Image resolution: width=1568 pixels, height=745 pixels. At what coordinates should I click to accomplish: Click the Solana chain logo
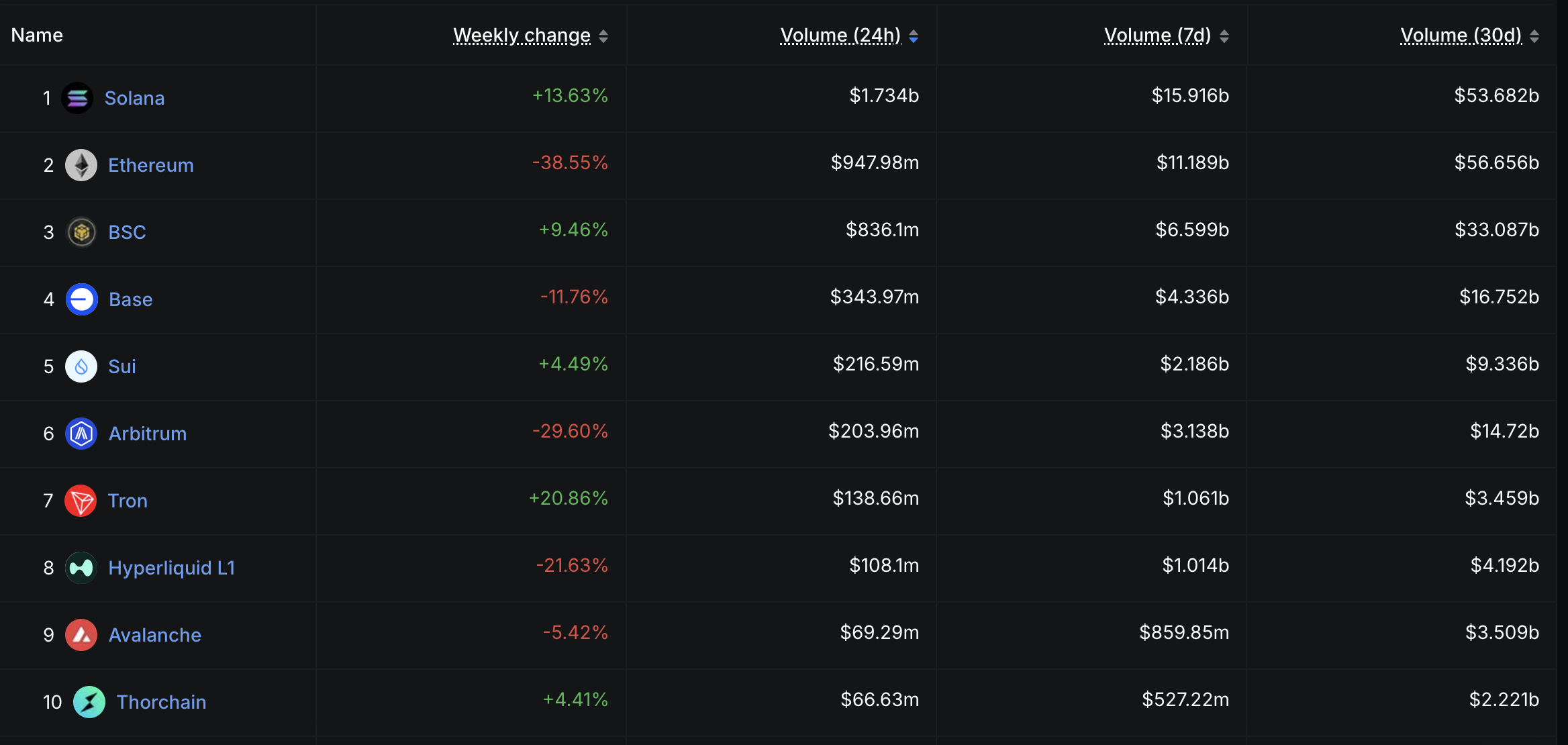79,98
